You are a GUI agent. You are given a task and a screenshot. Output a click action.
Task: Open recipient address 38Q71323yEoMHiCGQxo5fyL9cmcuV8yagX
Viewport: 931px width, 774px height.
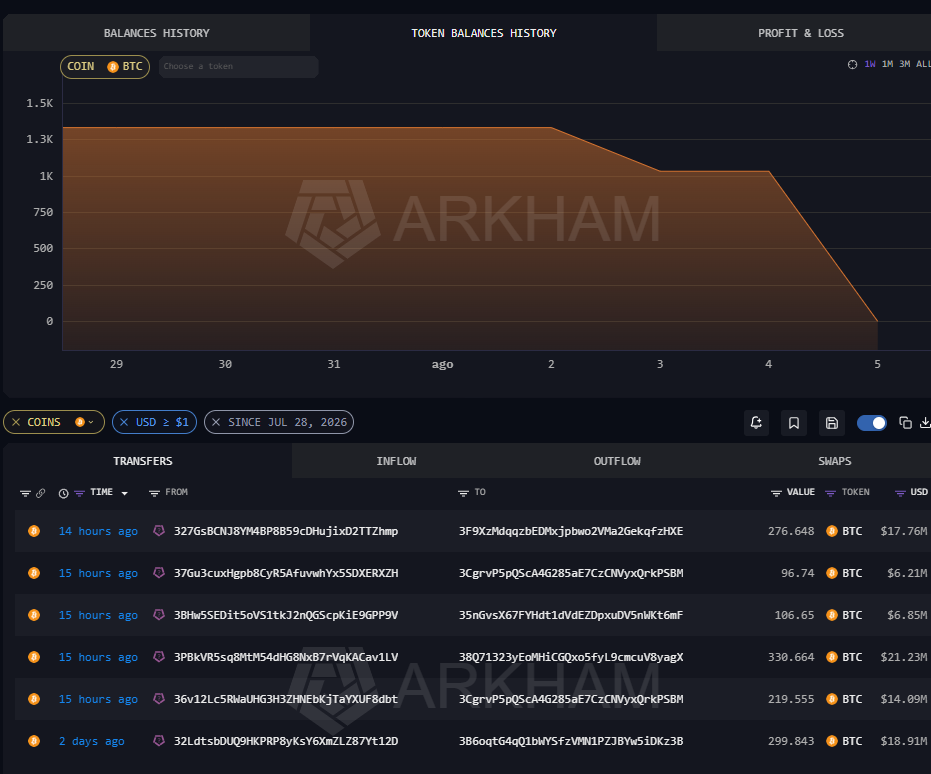[x=571, y=657]
